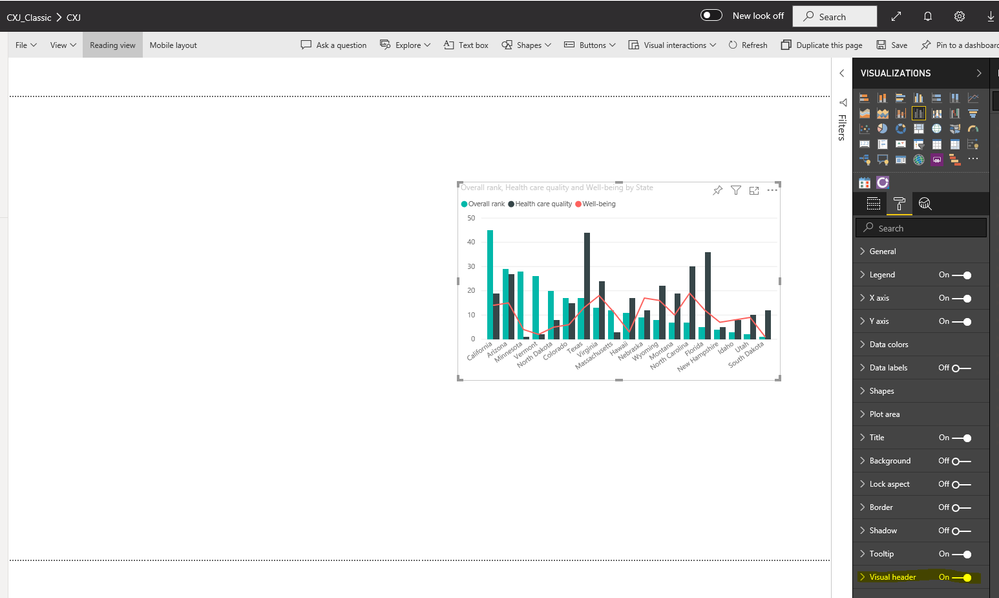Select the waterfall chart visual
999x598 pixels.
point(955,113)
